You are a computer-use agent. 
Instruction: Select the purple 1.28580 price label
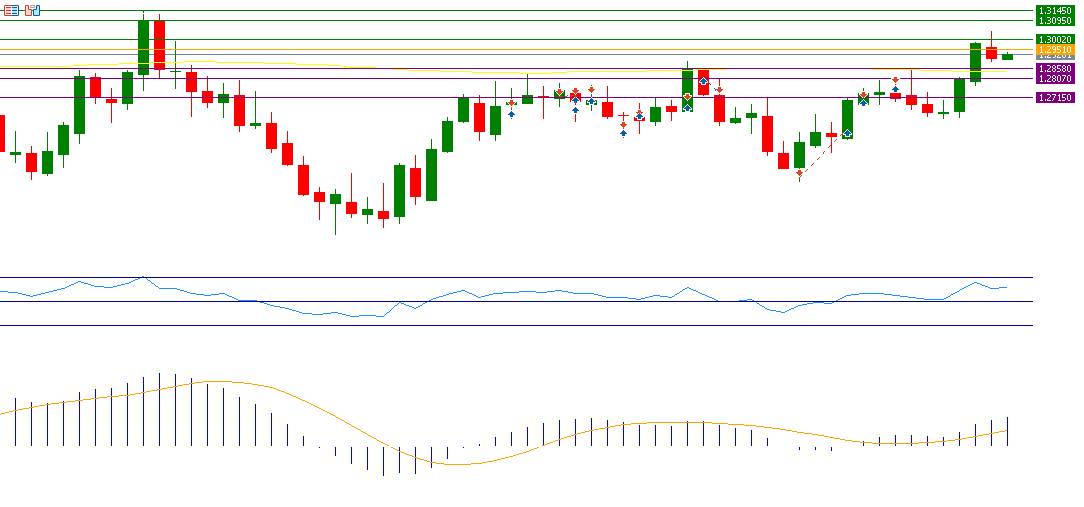point(1054,69)
